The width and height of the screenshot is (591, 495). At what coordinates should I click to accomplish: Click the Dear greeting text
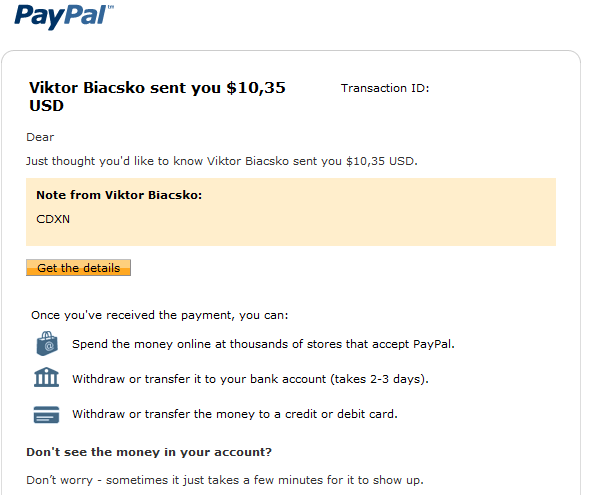(40, 137)
